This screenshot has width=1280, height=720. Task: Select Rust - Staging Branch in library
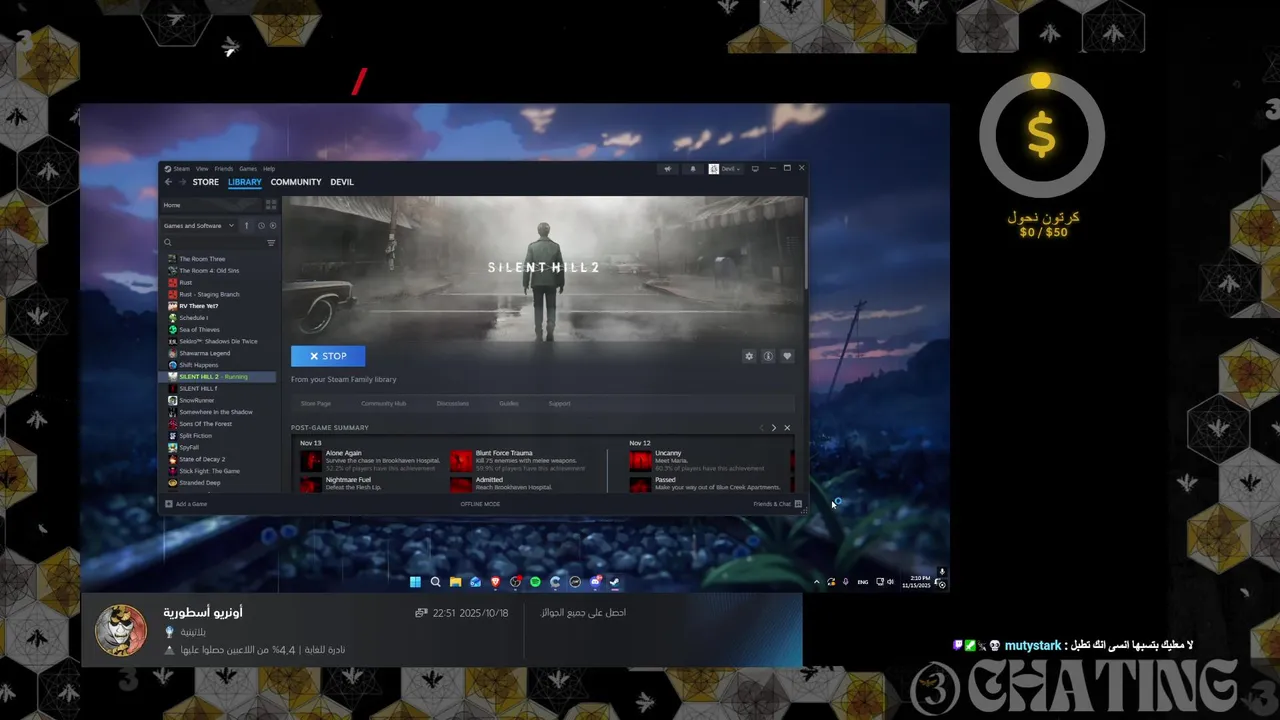tap(210, 294)
